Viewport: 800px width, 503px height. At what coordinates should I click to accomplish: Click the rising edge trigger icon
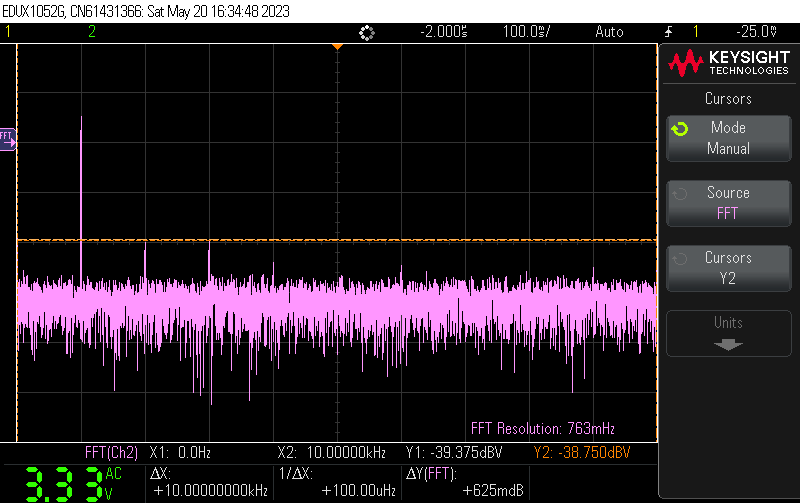668,32
